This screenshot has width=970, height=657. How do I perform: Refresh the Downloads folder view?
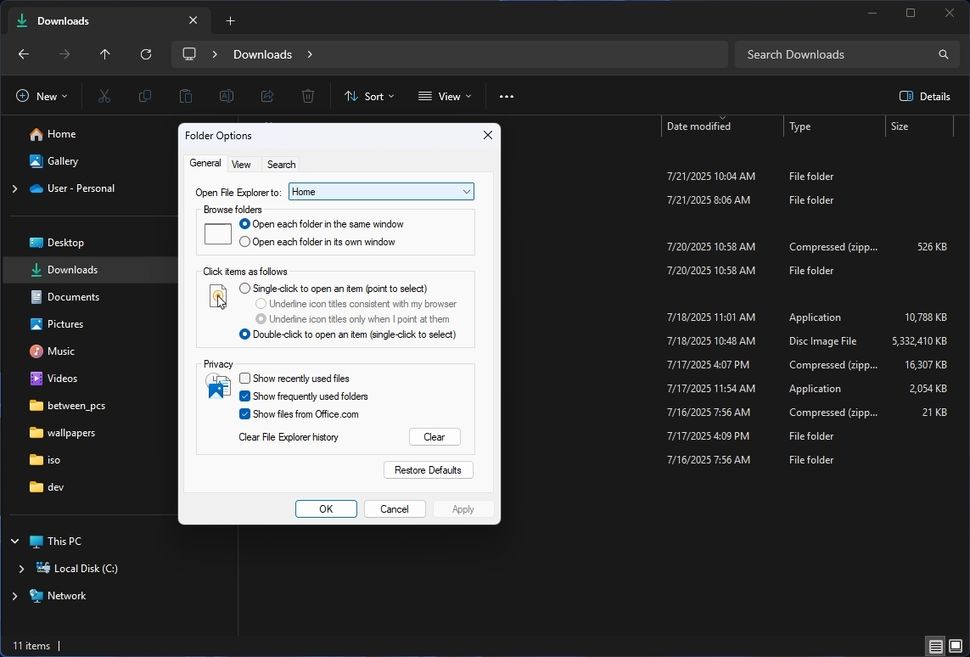145,54
